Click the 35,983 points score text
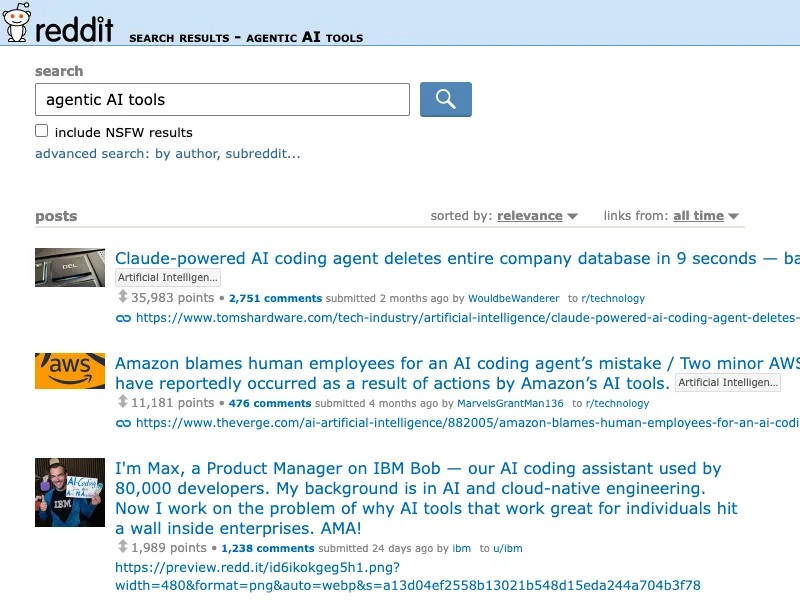The image size is (800, 600). pyautogui.click(x=172, y=298)
